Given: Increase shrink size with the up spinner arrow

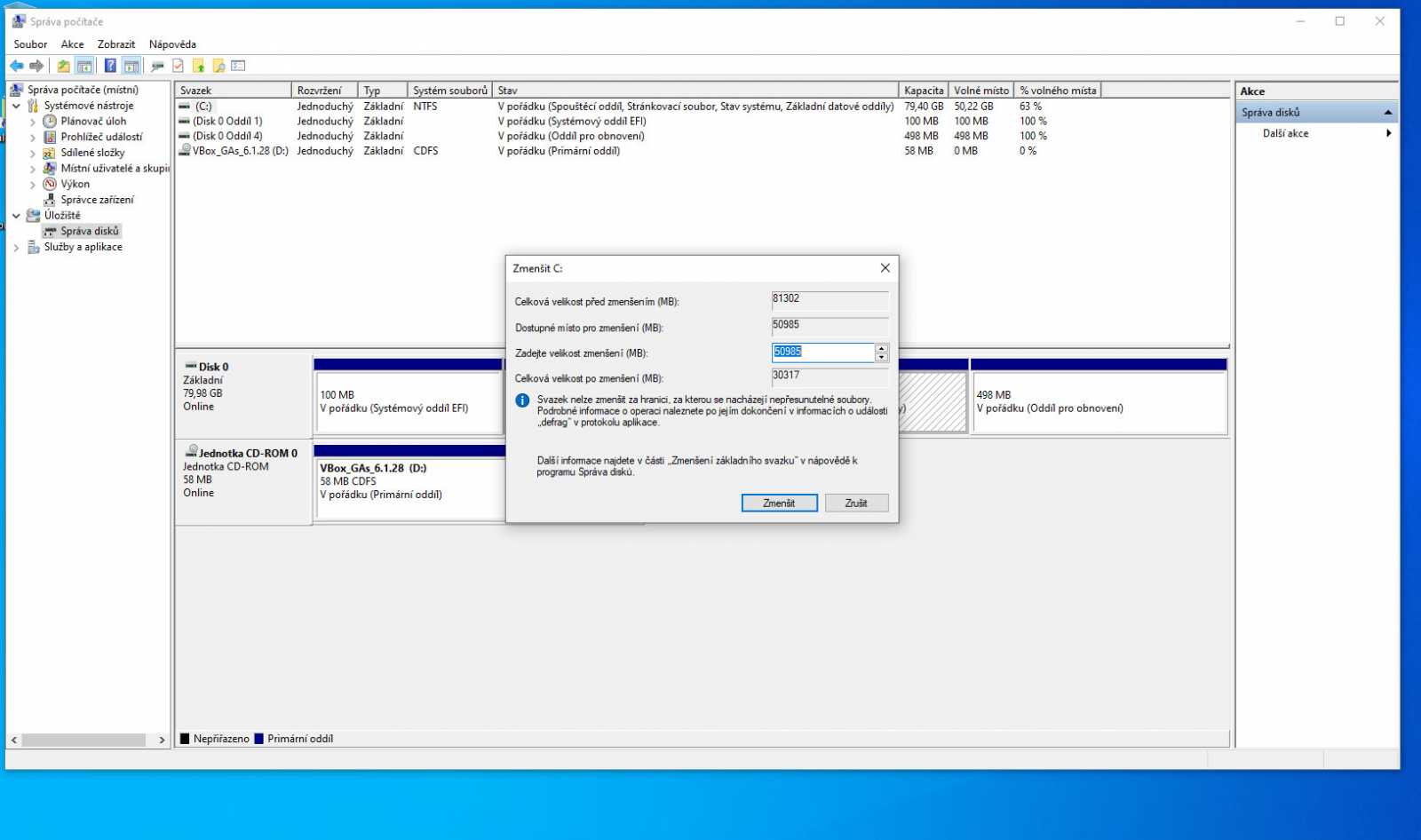Looking at the screenshot, I should click(x=881, y=348).
